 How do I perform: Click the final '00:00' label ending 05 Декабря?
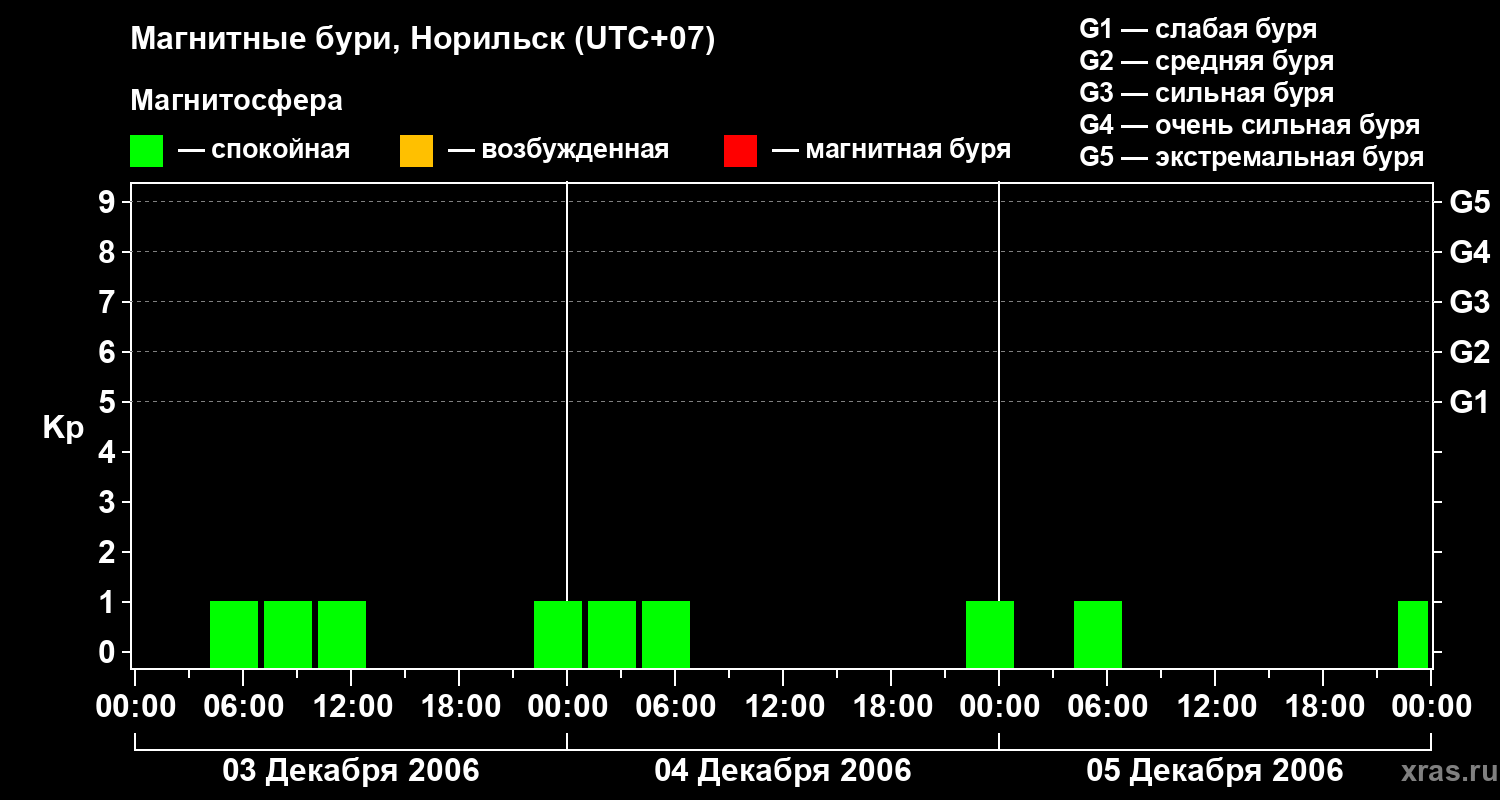tap(1431, 706)
